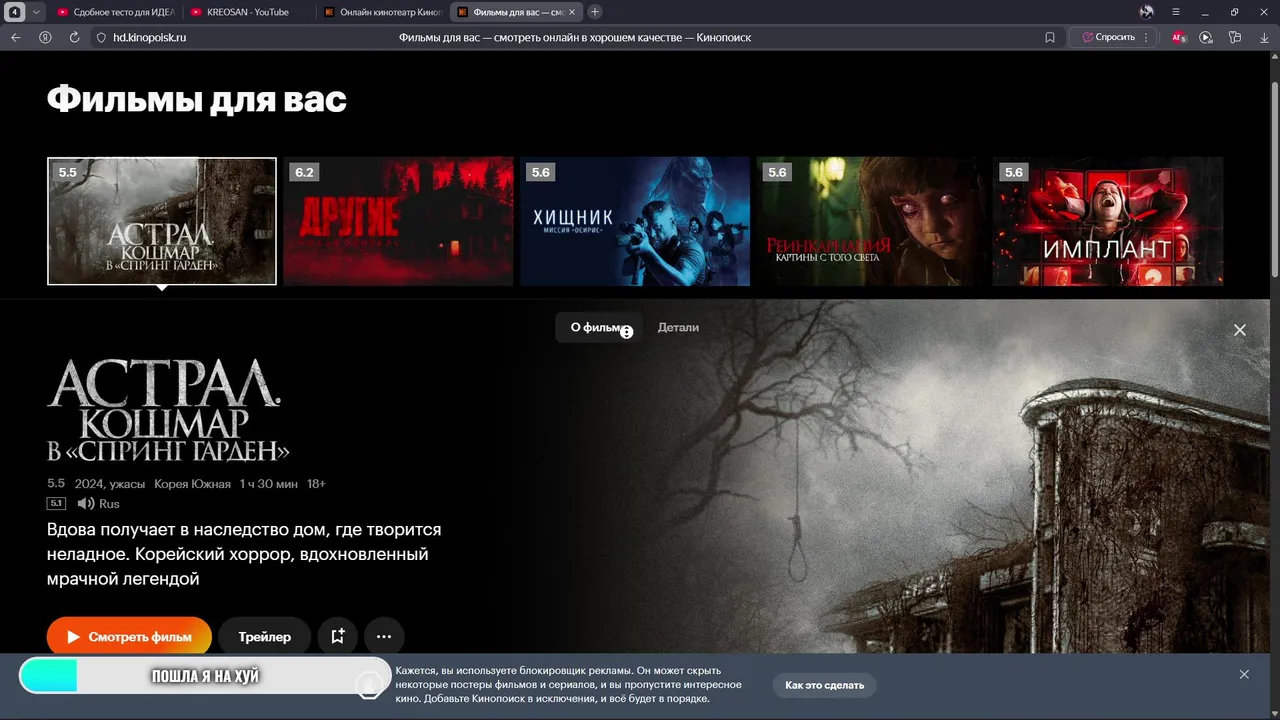Go back with the browser back arrow

tap(15, 37)
